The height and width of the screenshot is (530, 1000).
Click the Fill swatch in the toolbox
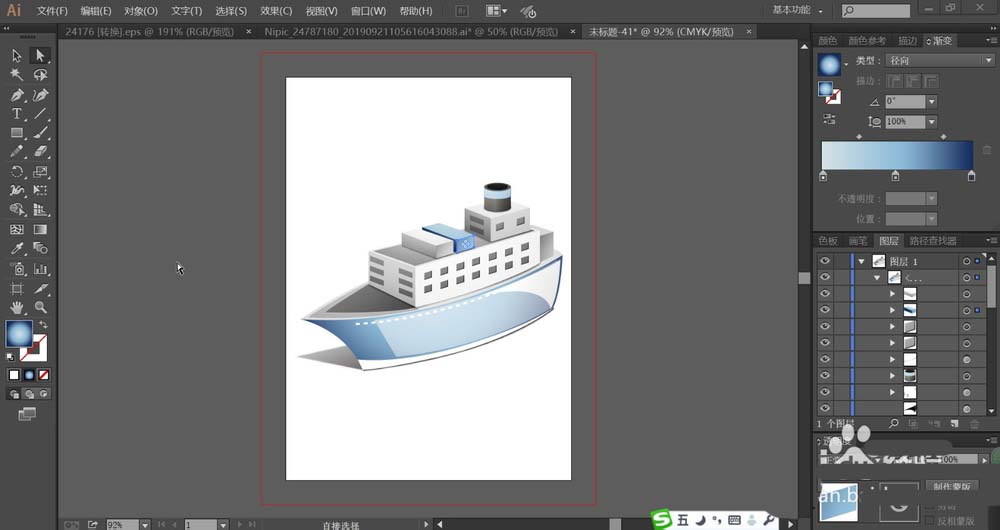[18, 334]
